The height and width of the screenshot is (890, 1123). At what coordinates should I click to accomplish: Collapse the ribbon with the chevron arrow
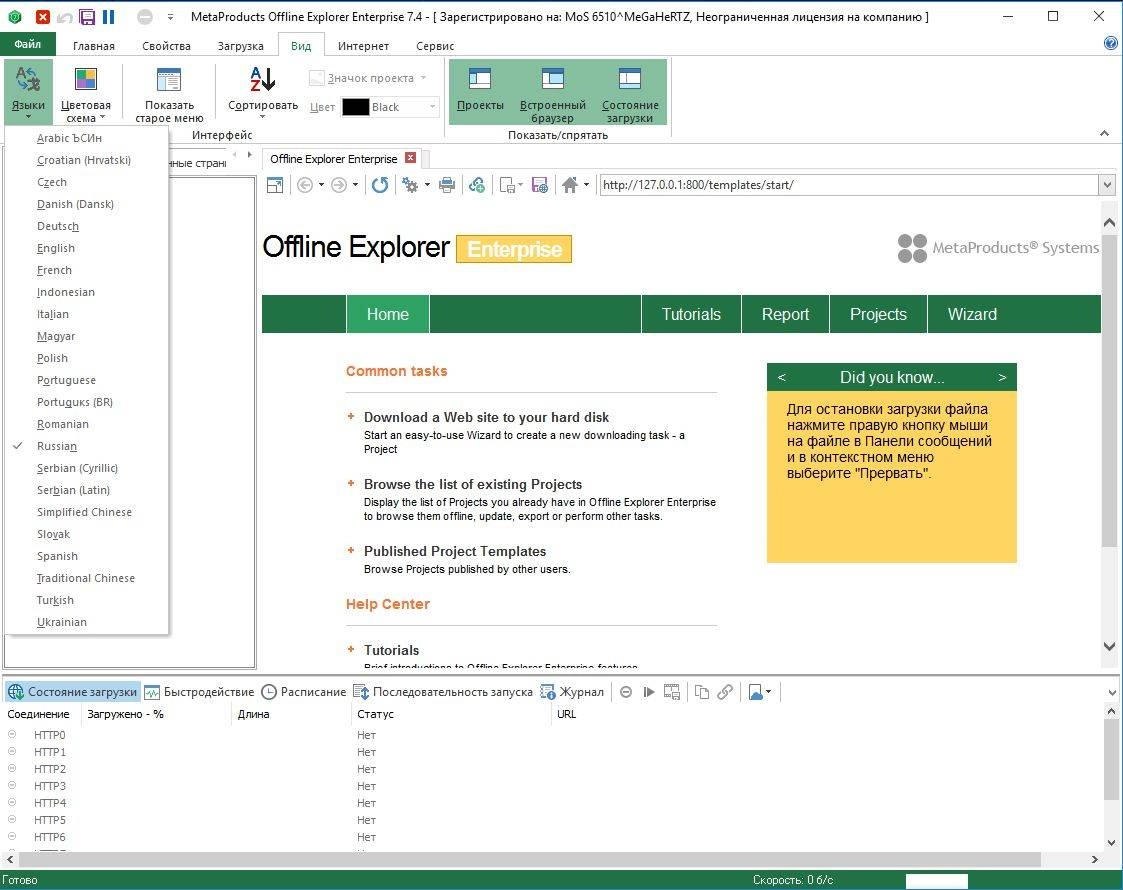1104,133
